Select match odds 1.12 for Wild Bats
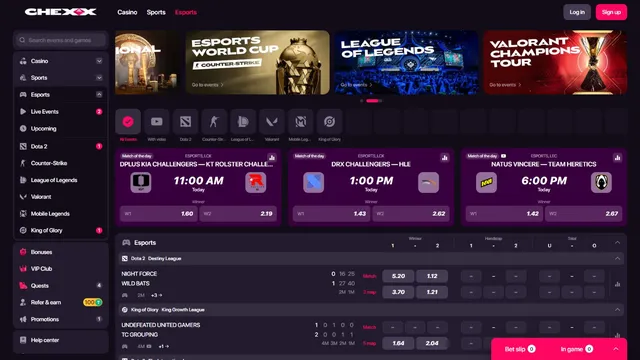The height and width of the screenshot is (360, 640). pos(432,276)
